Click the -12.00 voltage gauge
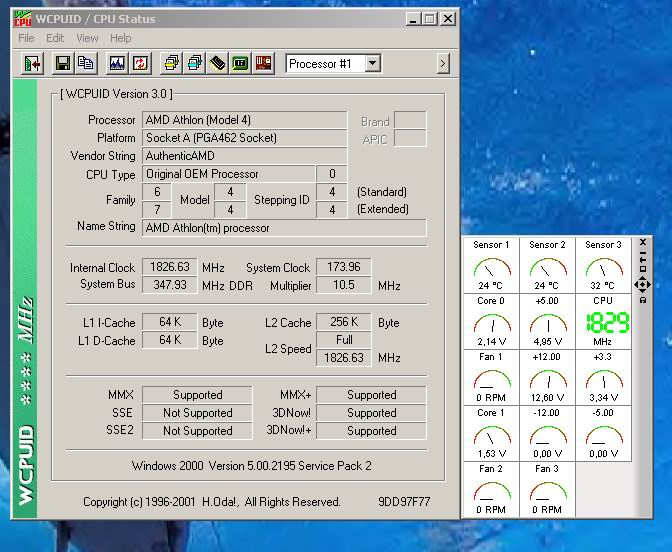 (547, 434)
